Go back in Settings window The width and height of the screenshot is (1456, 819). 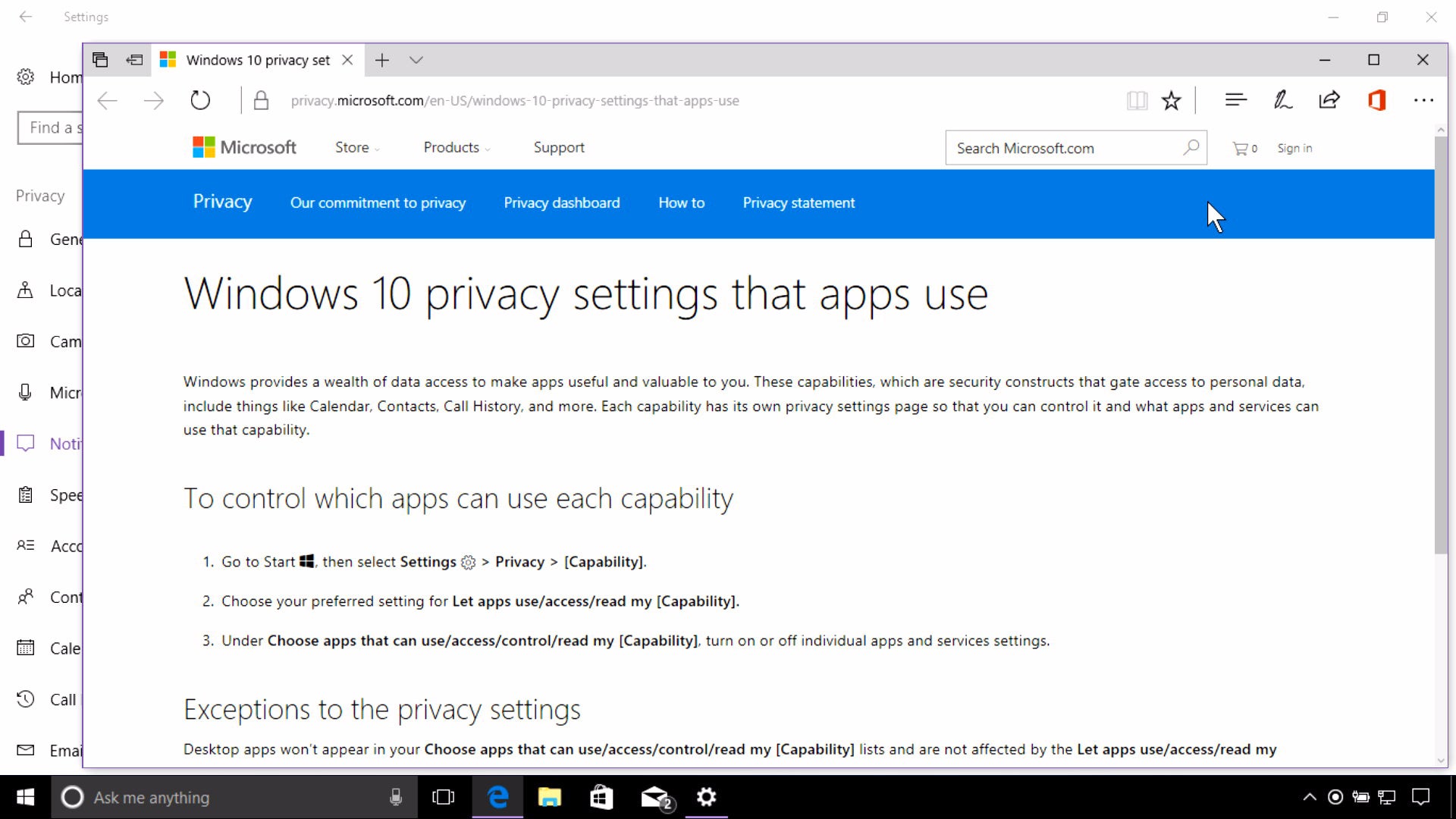(26, 17)
